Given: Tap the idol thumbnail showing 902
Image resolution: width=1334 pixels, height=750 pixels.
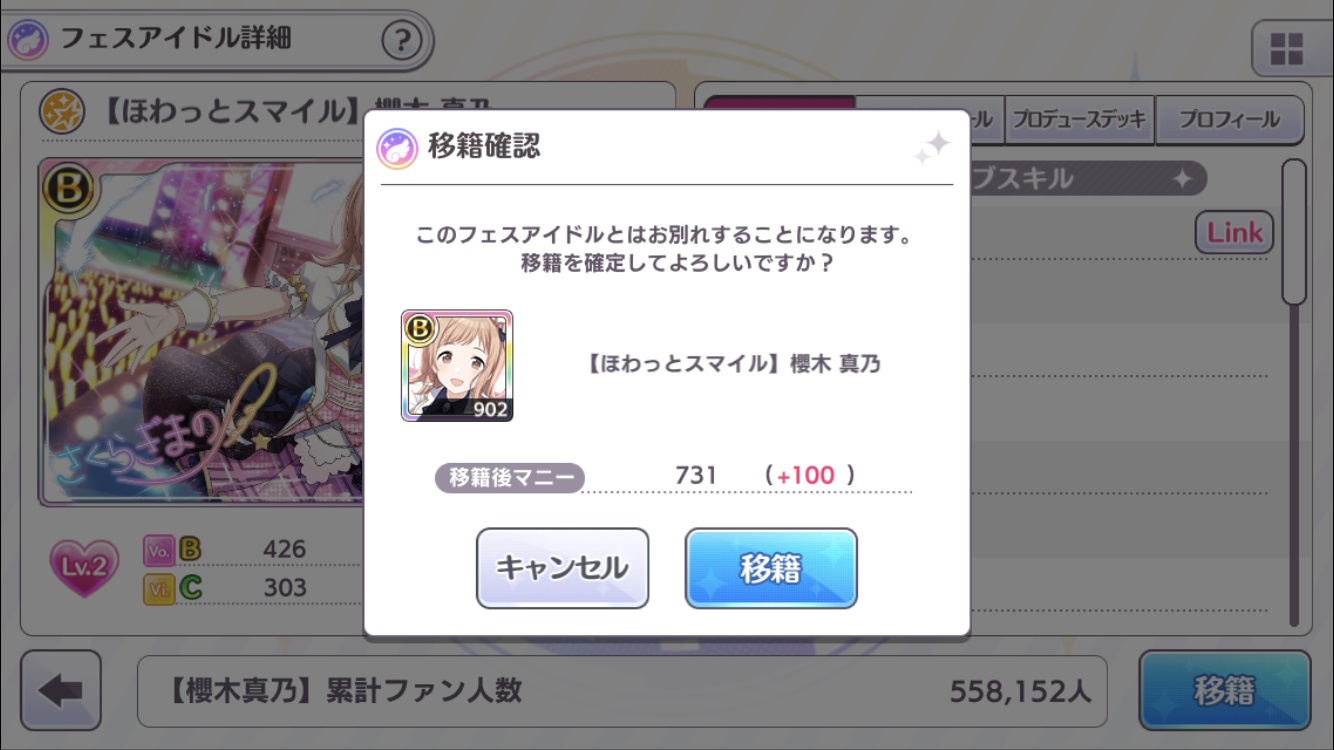Looking at the screenshot, I should [457, 365].
